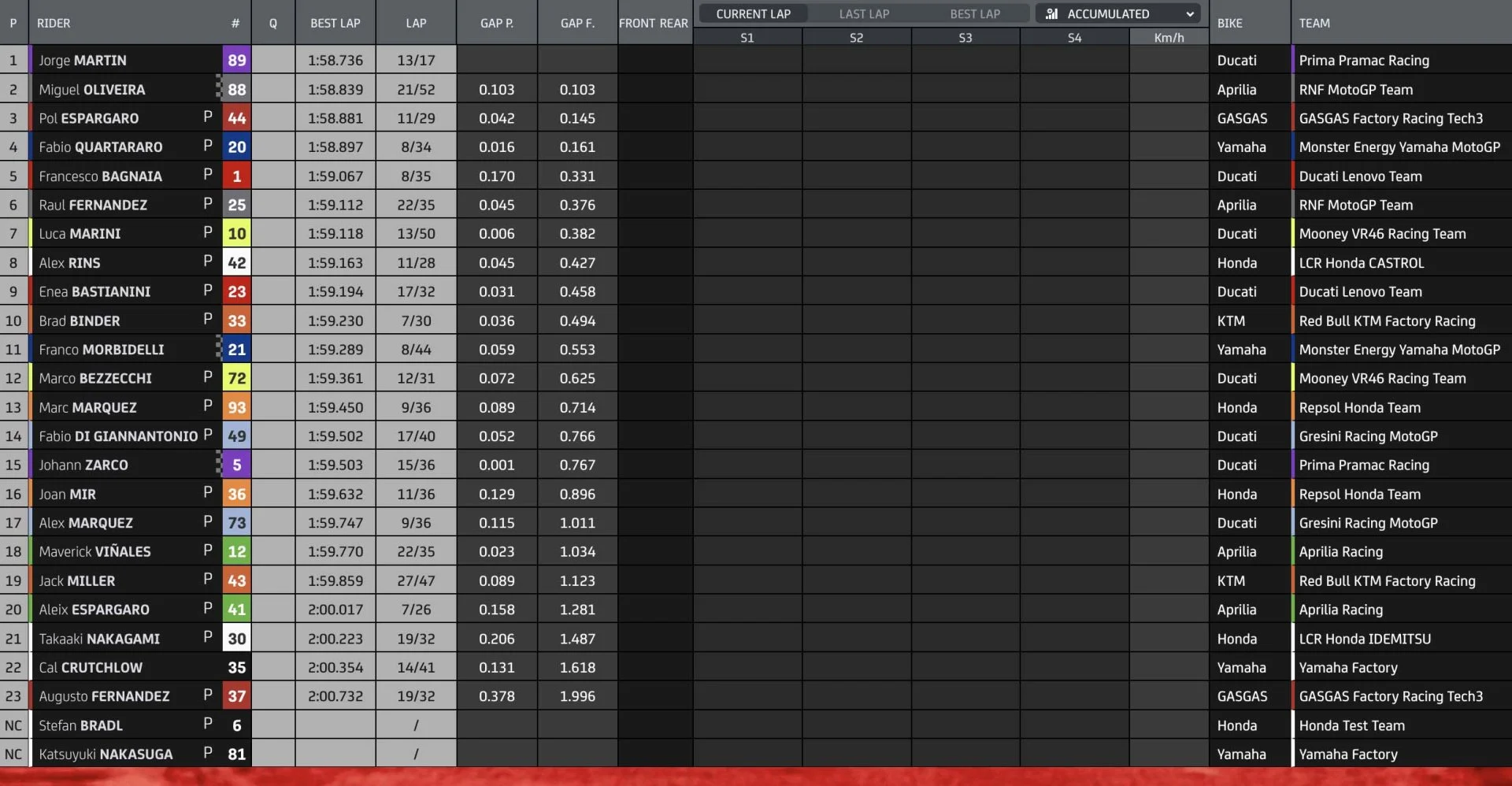The height and width of the screenshot is (786, 1512).
Task: Click the S1 sector header
Action: click(747, 37)
